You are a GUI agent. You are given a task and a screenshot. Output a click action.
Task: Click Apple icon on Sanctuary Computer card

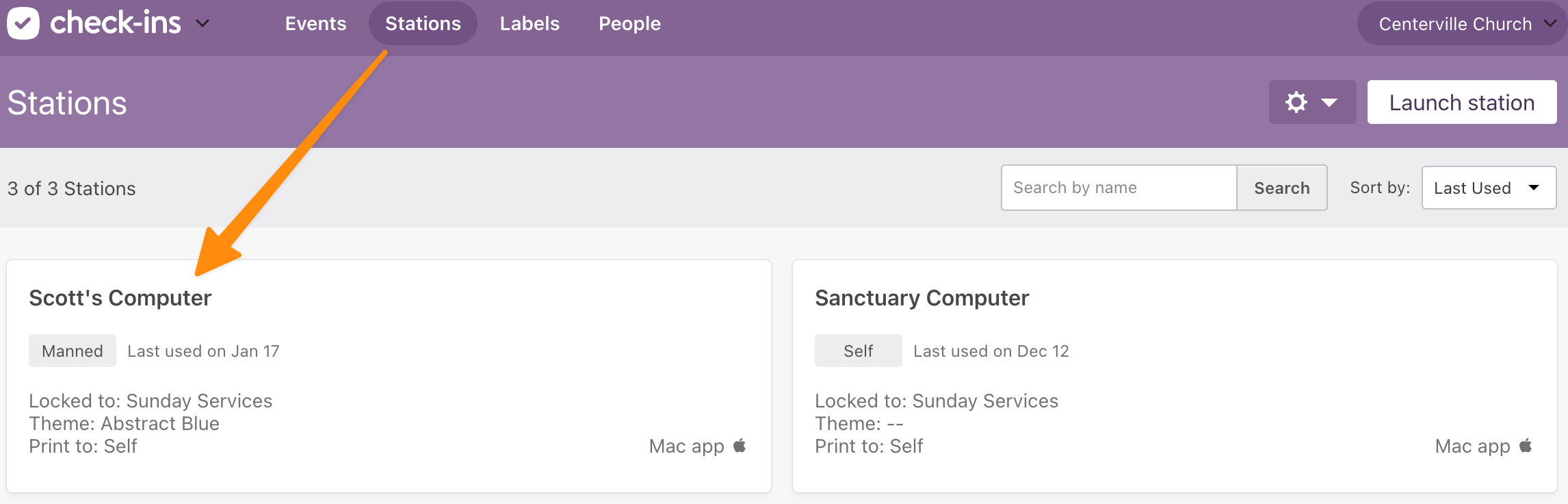[1526, 446]
